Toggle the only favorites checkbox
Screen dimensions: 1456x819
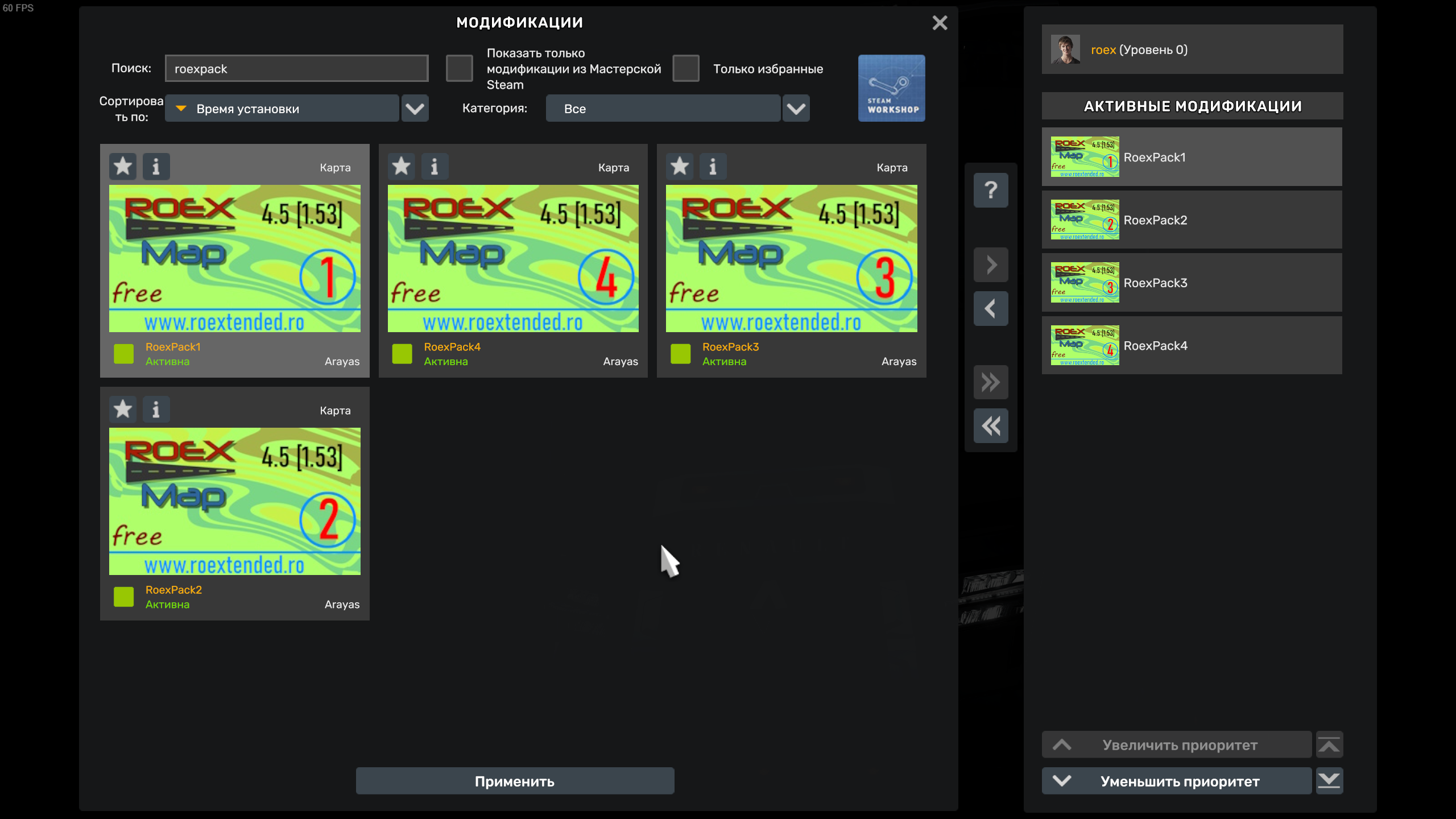[x=686, y=68]
